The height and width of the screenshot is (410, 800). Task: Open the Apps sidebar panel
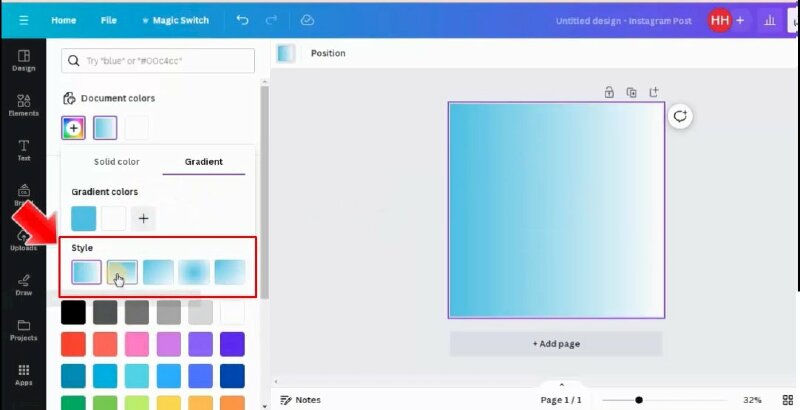pyautogui.click(x=23, y=375)
